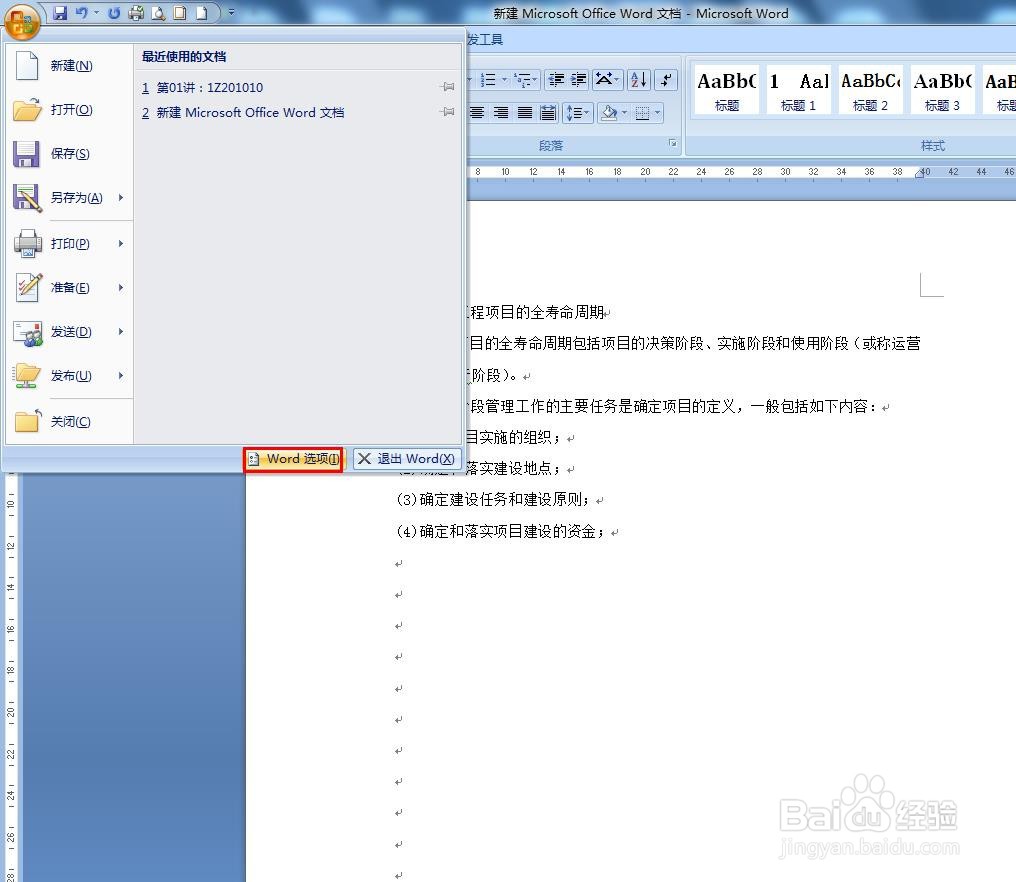Open the numbered list dropdown arrow

(x=505, y=80)
